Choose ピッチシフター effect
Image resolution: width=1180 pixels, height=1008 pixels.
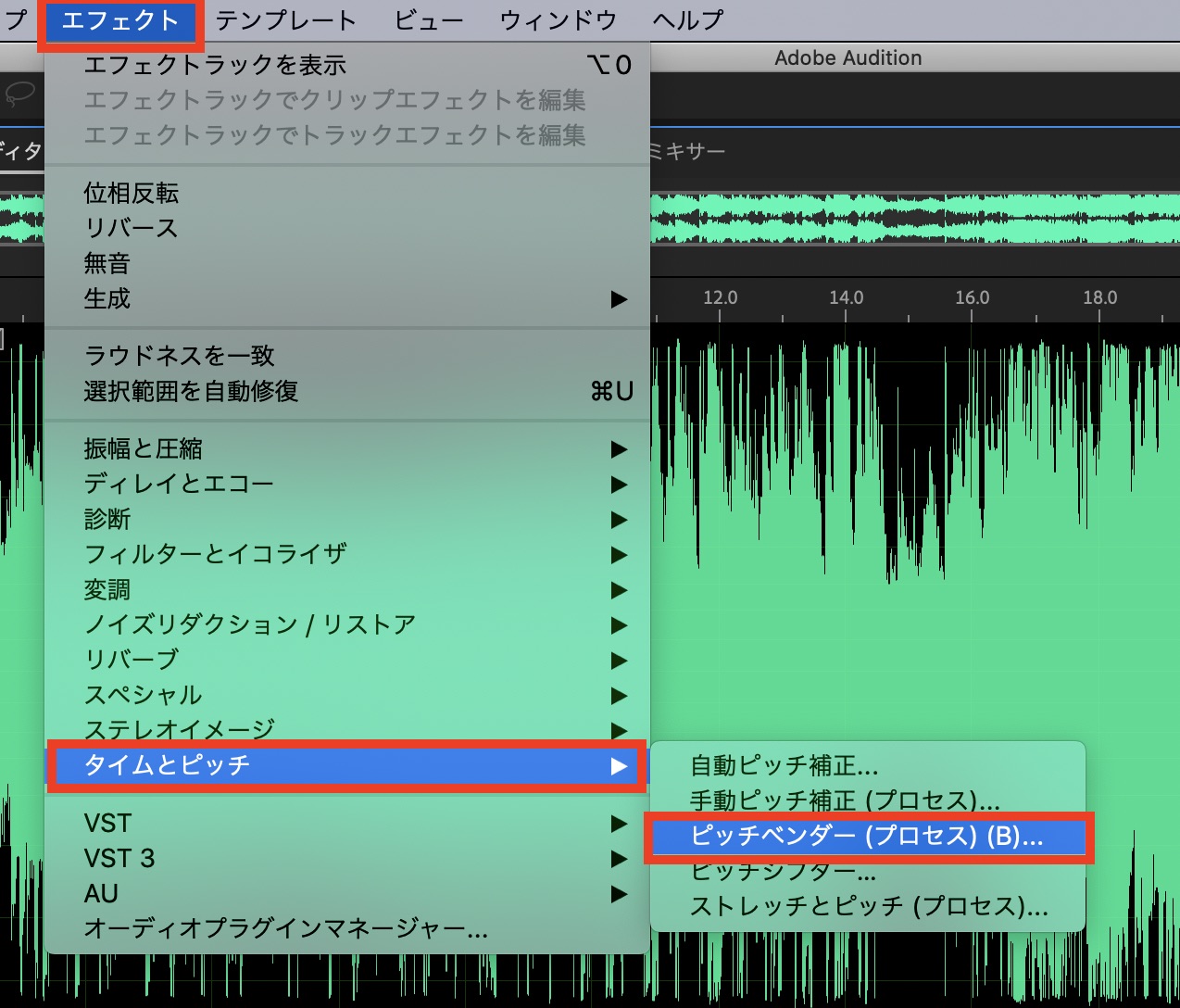click(x=868, y=873)
